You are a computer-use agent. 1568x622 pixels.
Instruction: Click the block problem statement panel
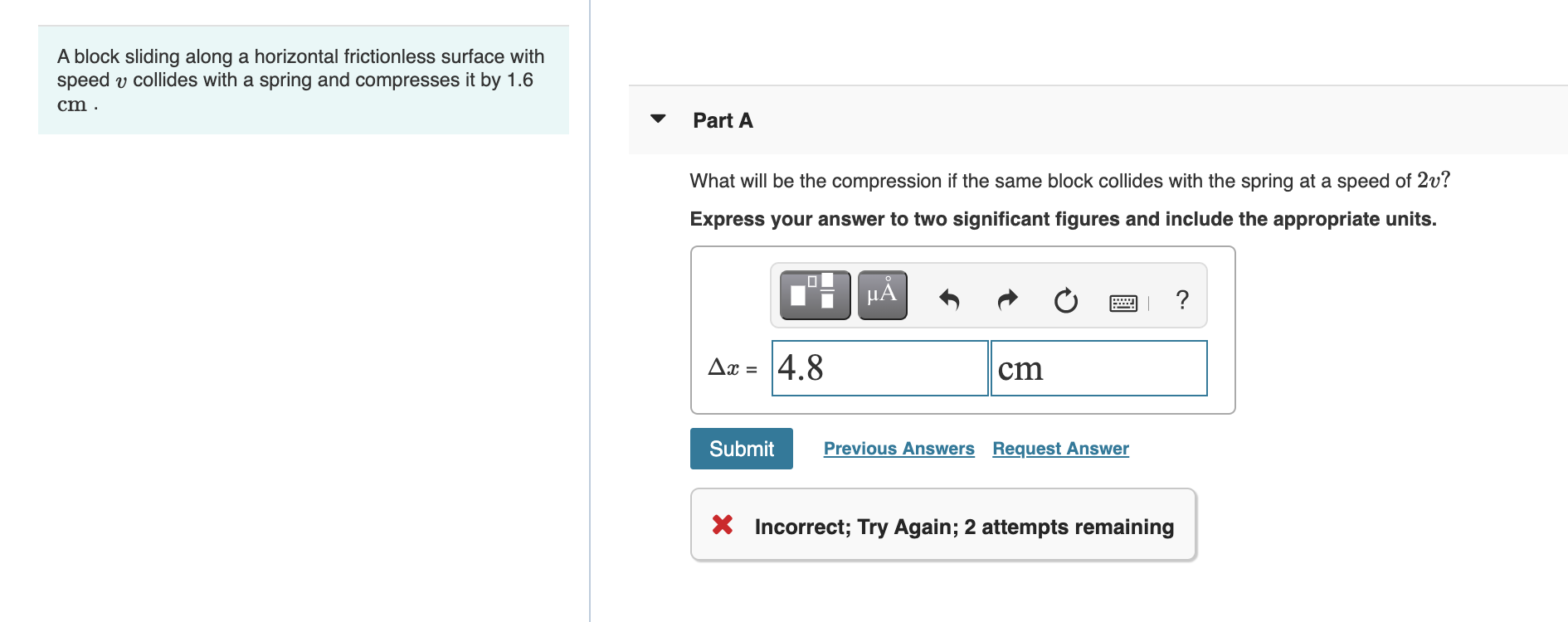(303, 80)
